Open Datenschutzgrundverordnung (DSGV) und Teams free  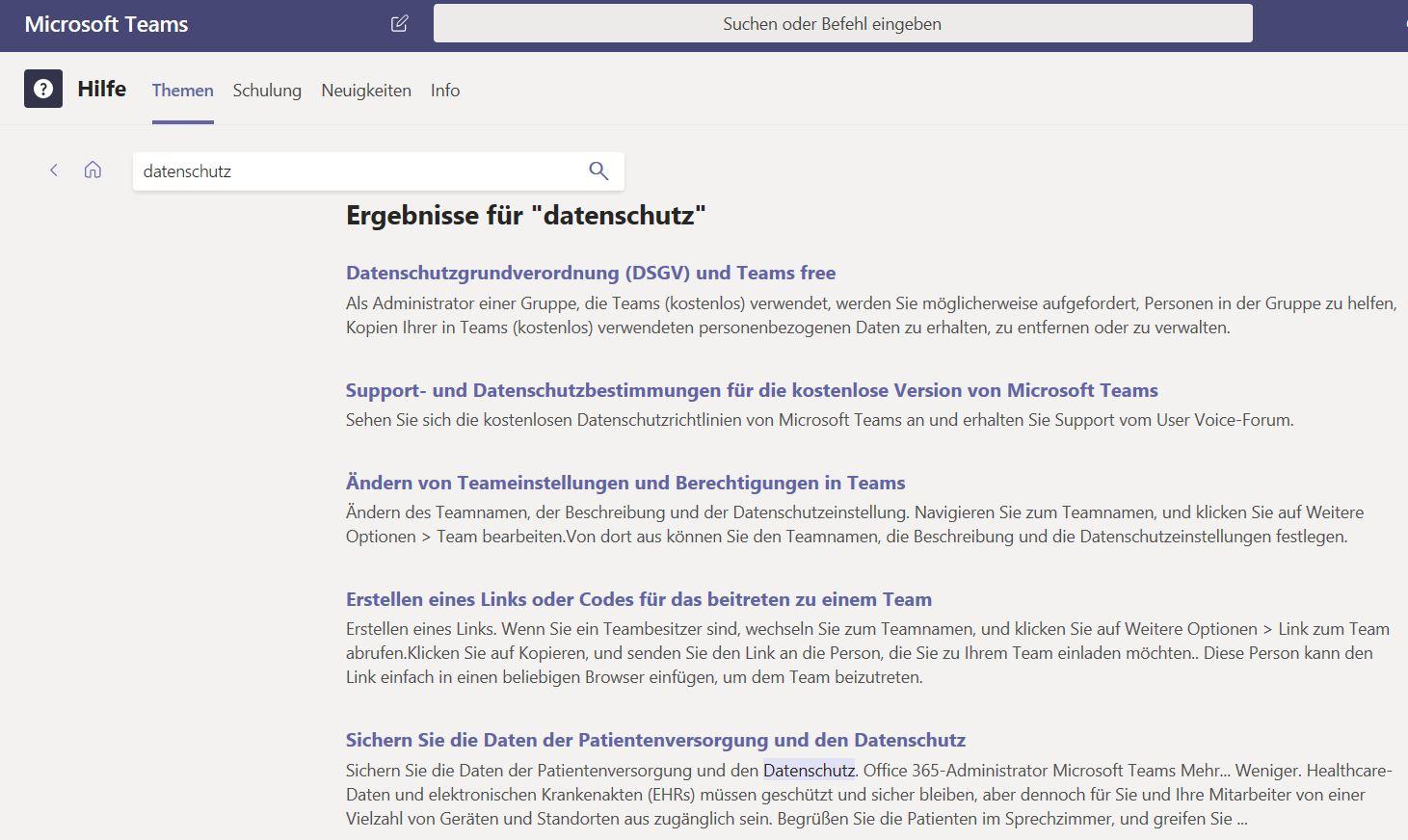click(x=591, y=273)
